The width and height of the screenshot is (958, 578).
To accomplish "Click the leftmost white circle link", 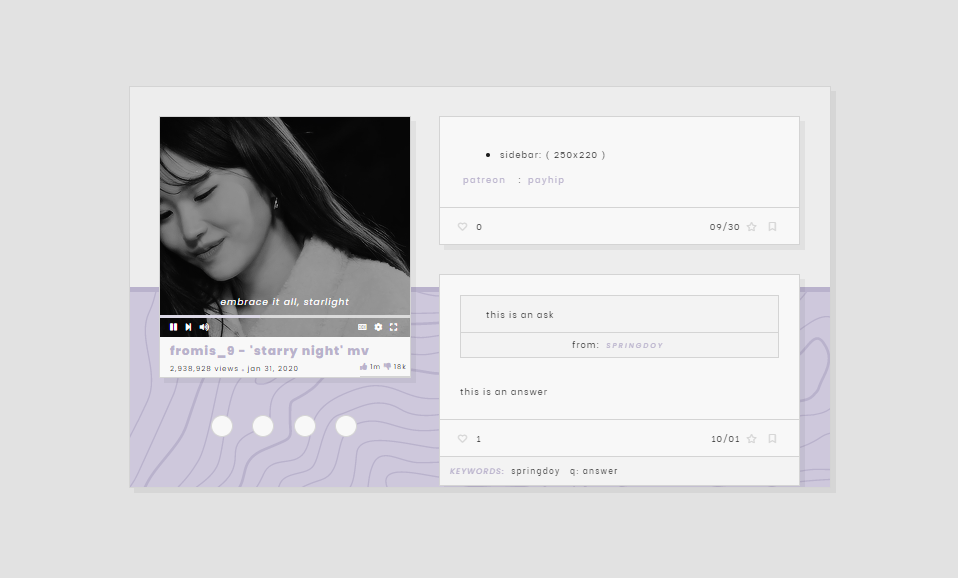I will click(222, 426).
